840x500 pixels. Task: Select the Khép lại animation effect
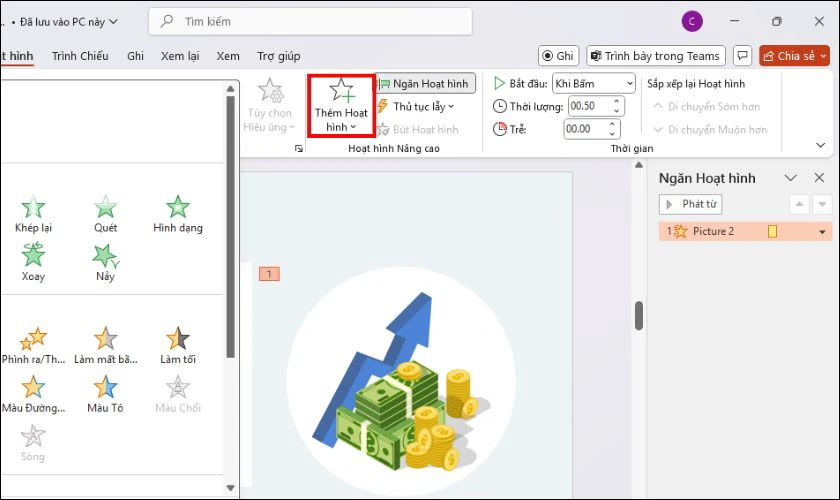pos(33,214)
